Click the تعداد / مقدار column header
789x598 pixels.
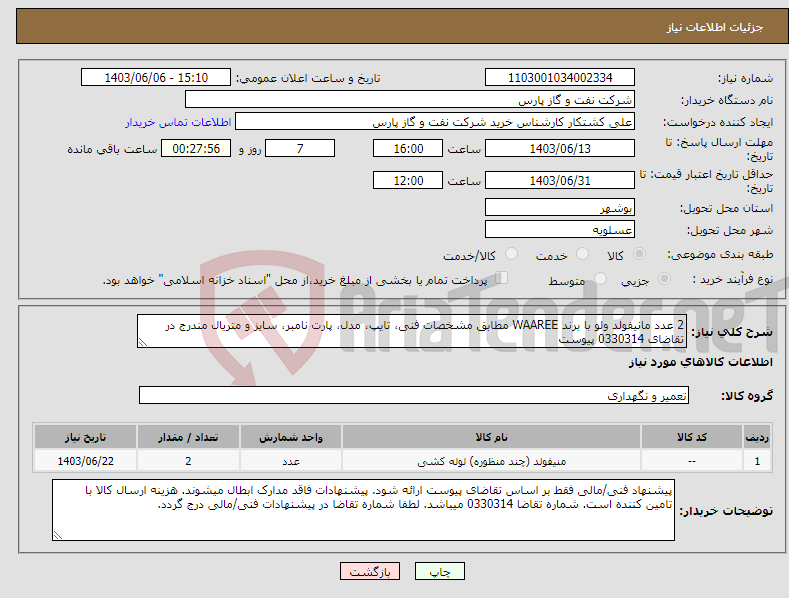tap(188, 437)
